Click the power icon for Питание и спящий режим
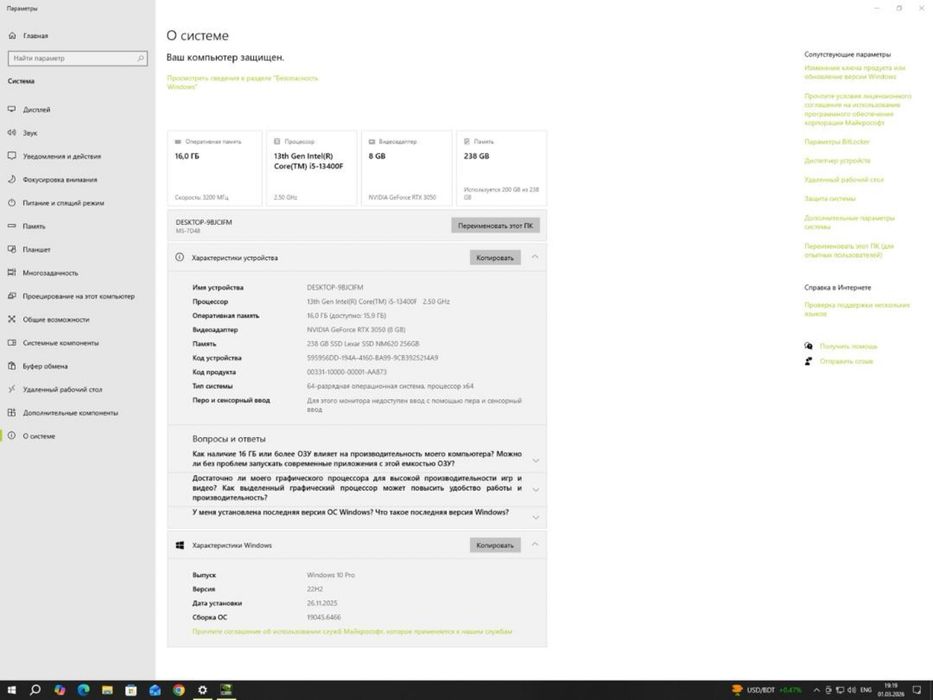933x700 pixels. tap(11, 202)
